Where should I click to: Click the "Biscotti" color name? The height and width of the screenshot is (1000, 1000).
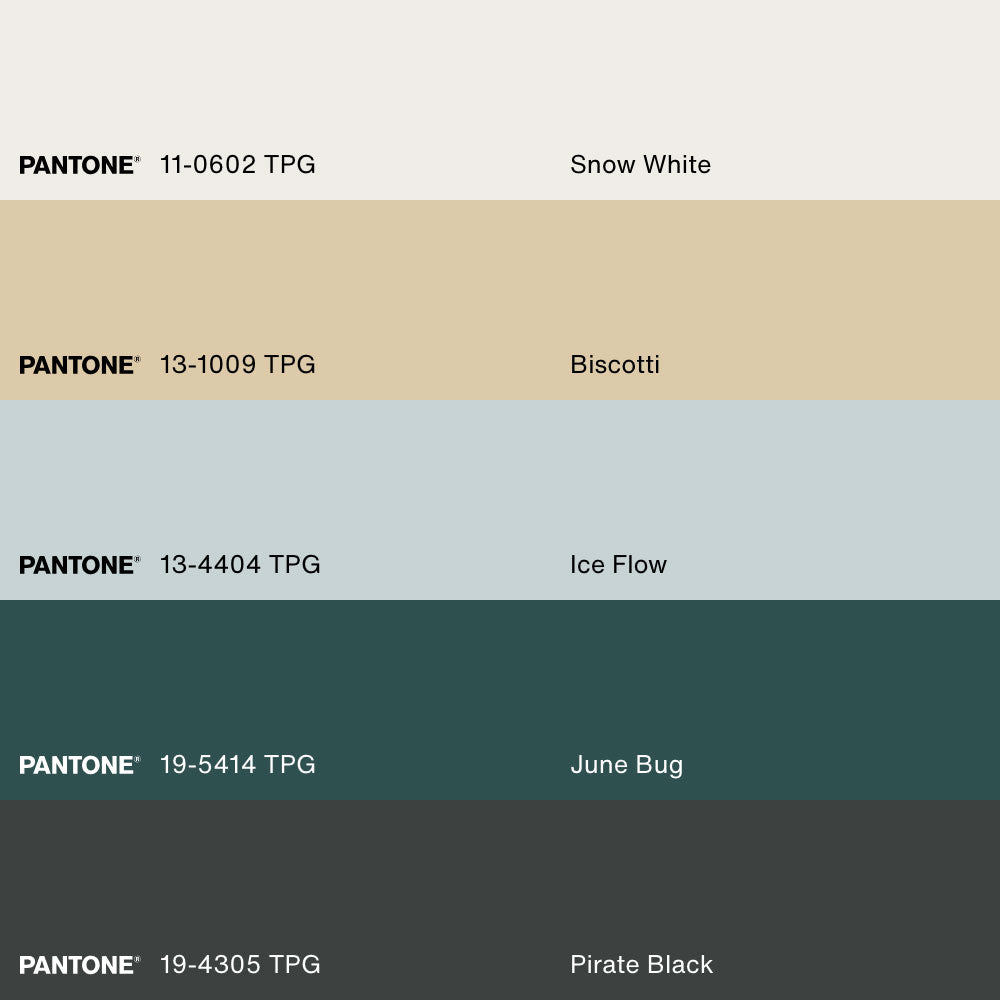click(x=615, y=365)
